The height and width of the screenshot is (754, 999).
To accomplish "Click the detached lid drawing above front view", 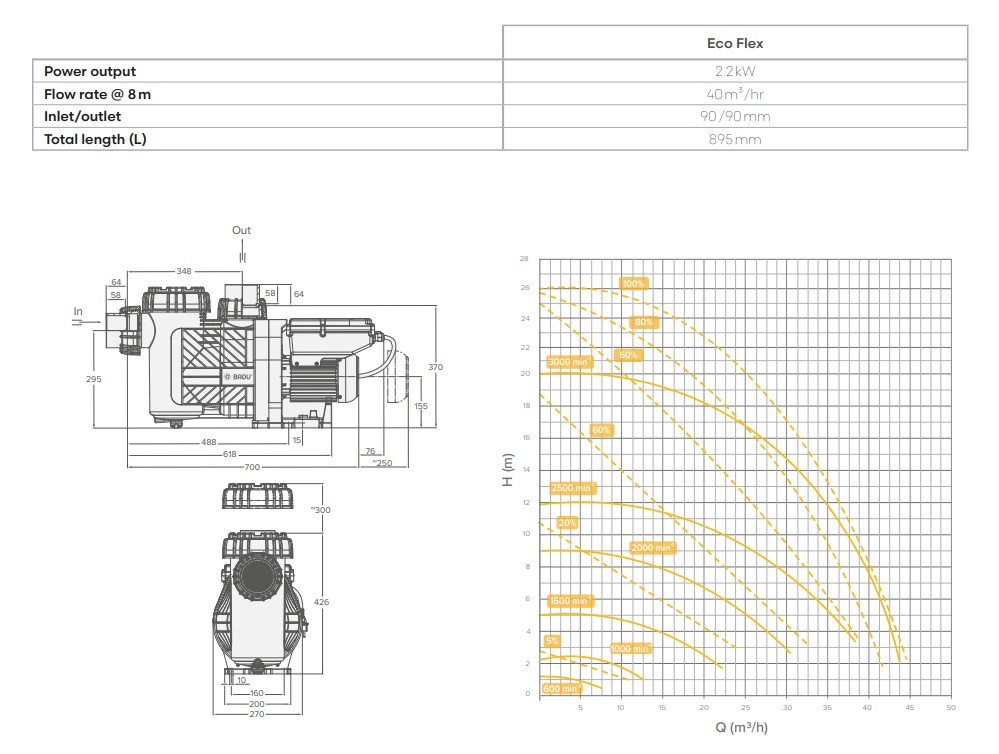I will coord(258,496).
